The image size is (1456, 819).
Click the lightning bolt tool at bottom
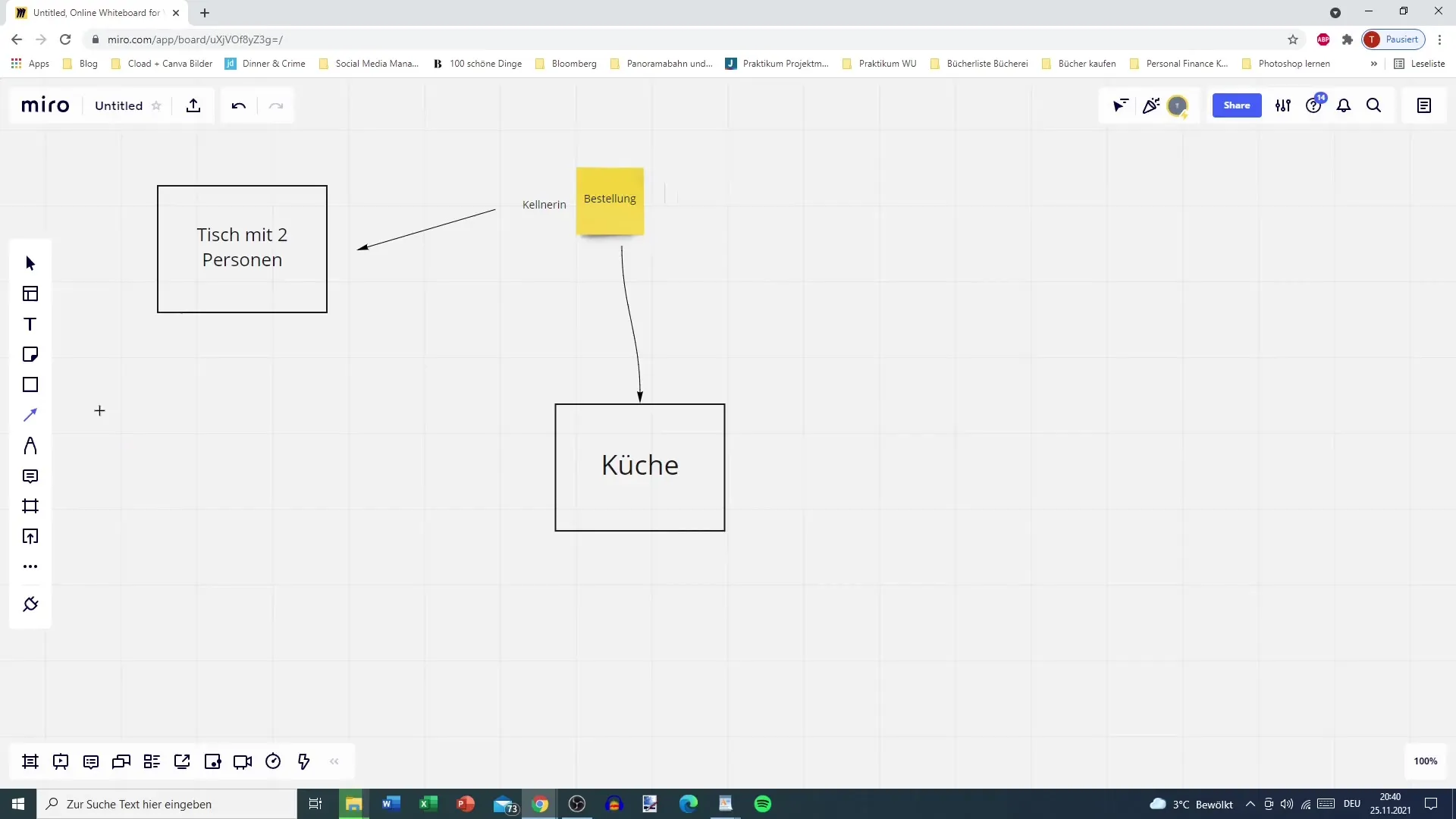click(x=304, y=762)
